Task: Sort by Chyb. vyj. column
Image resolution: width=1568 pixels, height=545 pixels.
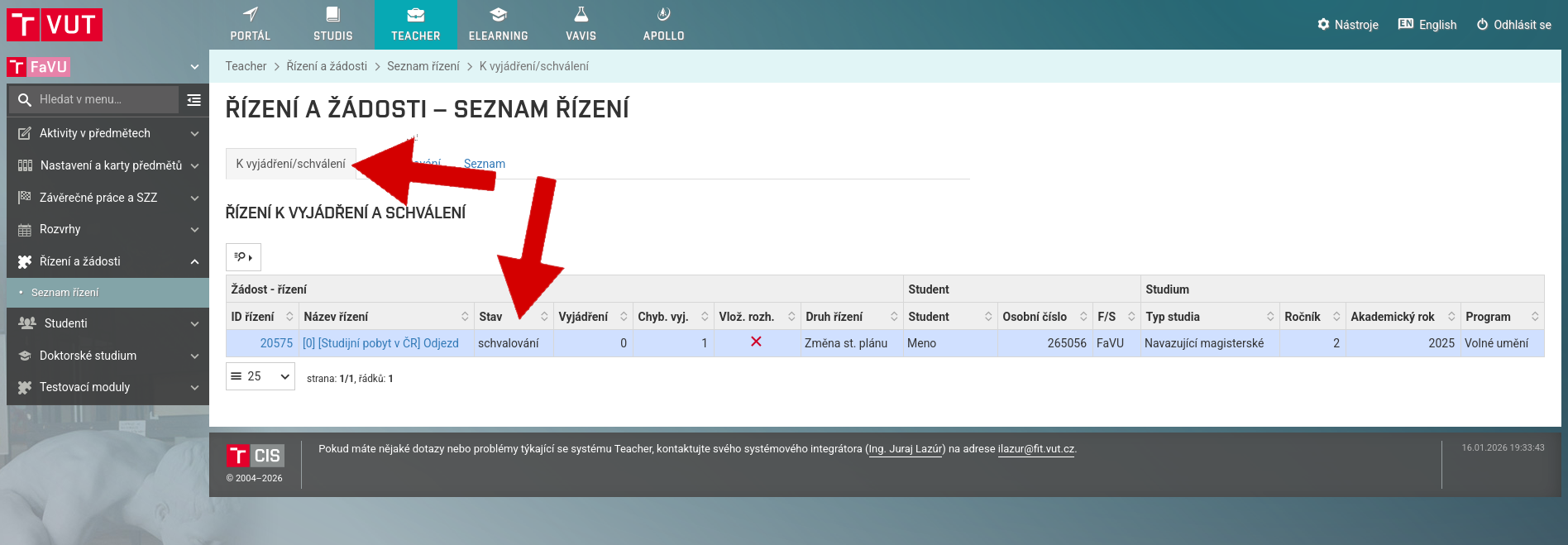Action: (x=673, y=317)
